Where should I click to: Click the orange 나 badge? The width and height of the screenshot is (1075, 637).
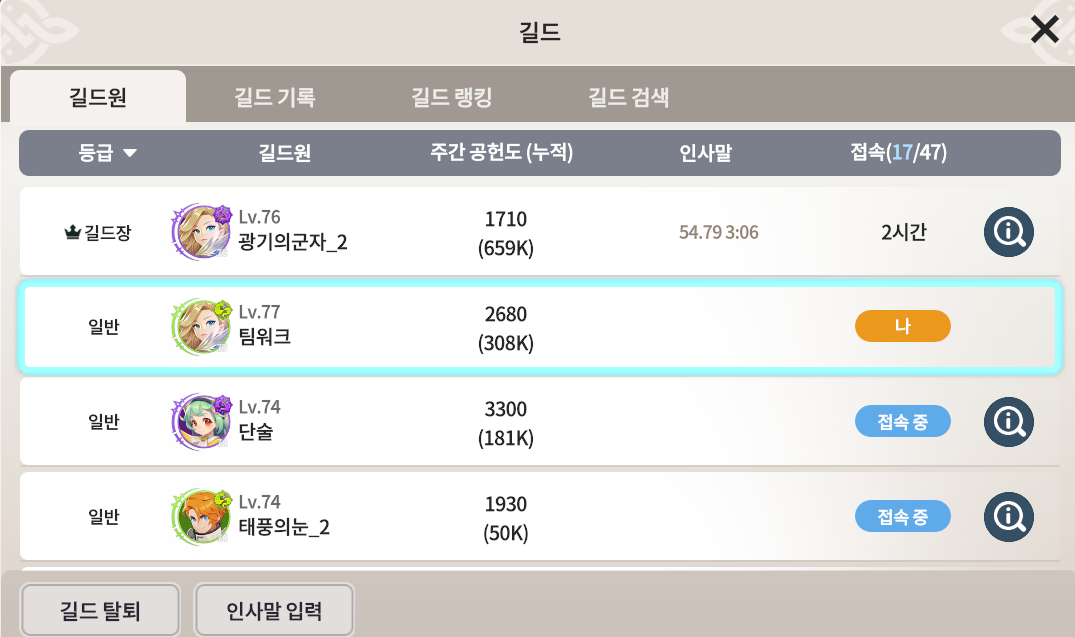coord(902,327)
